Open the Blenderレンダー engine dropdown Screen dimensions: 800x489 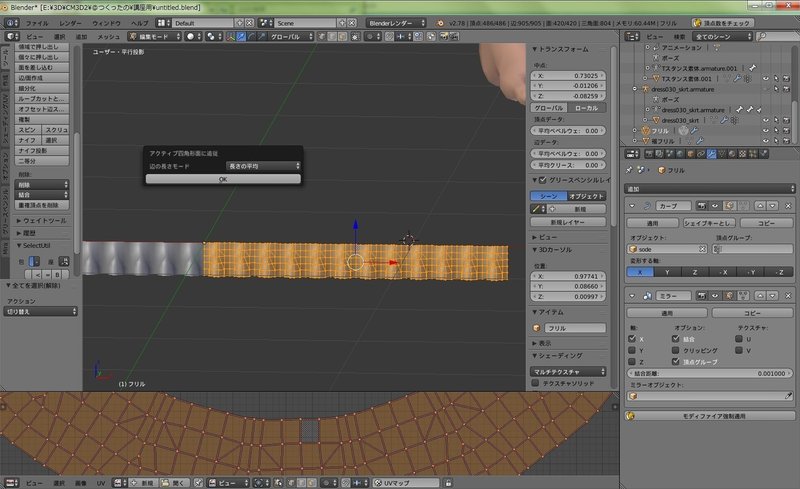pyautogui.click(x=395, y=23)
